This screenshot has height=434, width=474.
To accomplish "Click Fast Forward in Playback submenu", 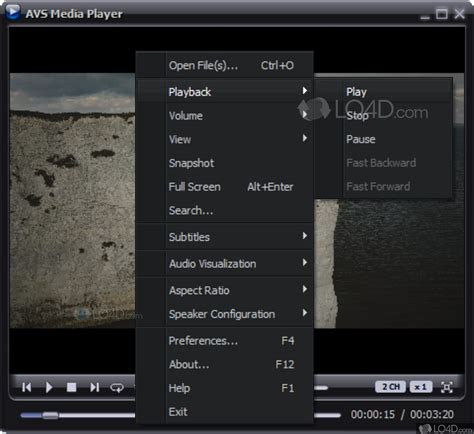I will tap(383, 187).
